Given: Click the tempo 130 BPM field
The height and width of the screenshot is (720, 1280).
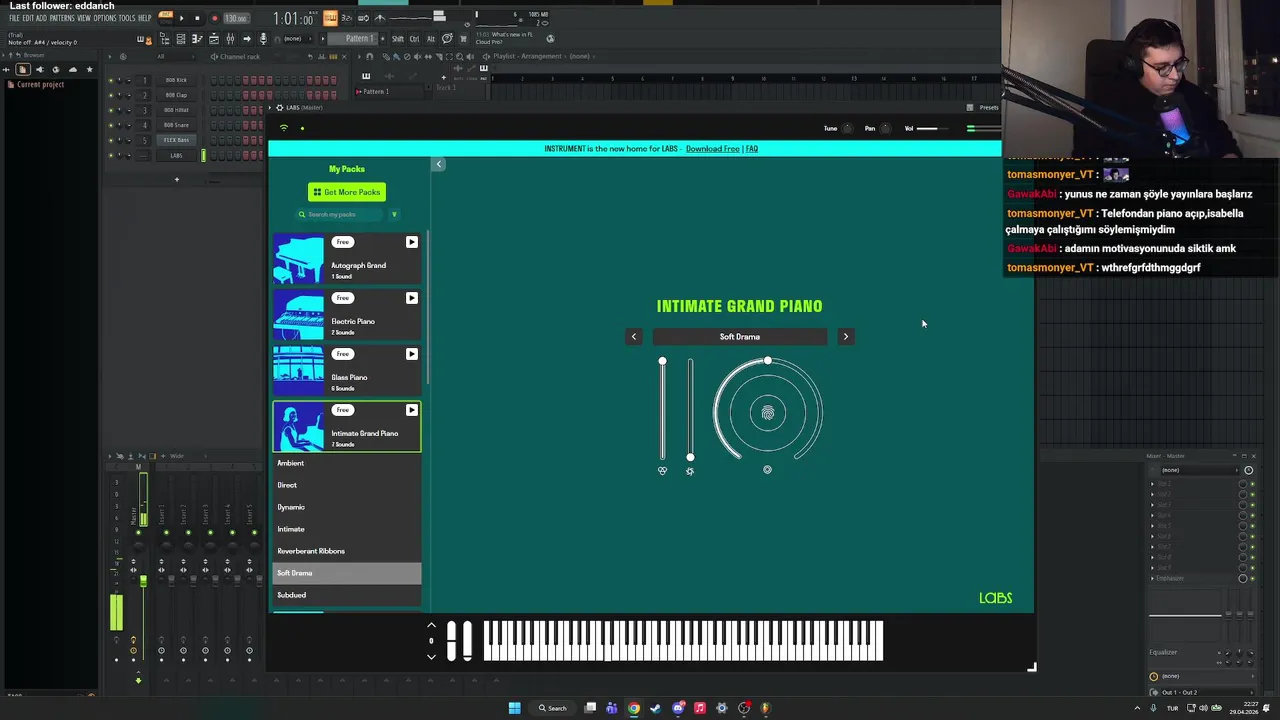Looking at the screenshot, I should [x=236, y=18].
